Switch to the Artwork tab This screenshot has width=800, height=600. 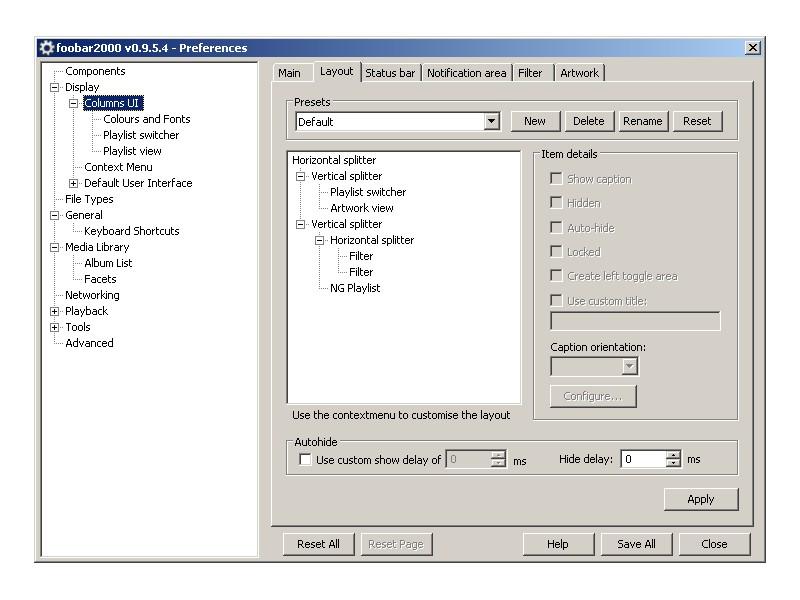tap(579, 73)
